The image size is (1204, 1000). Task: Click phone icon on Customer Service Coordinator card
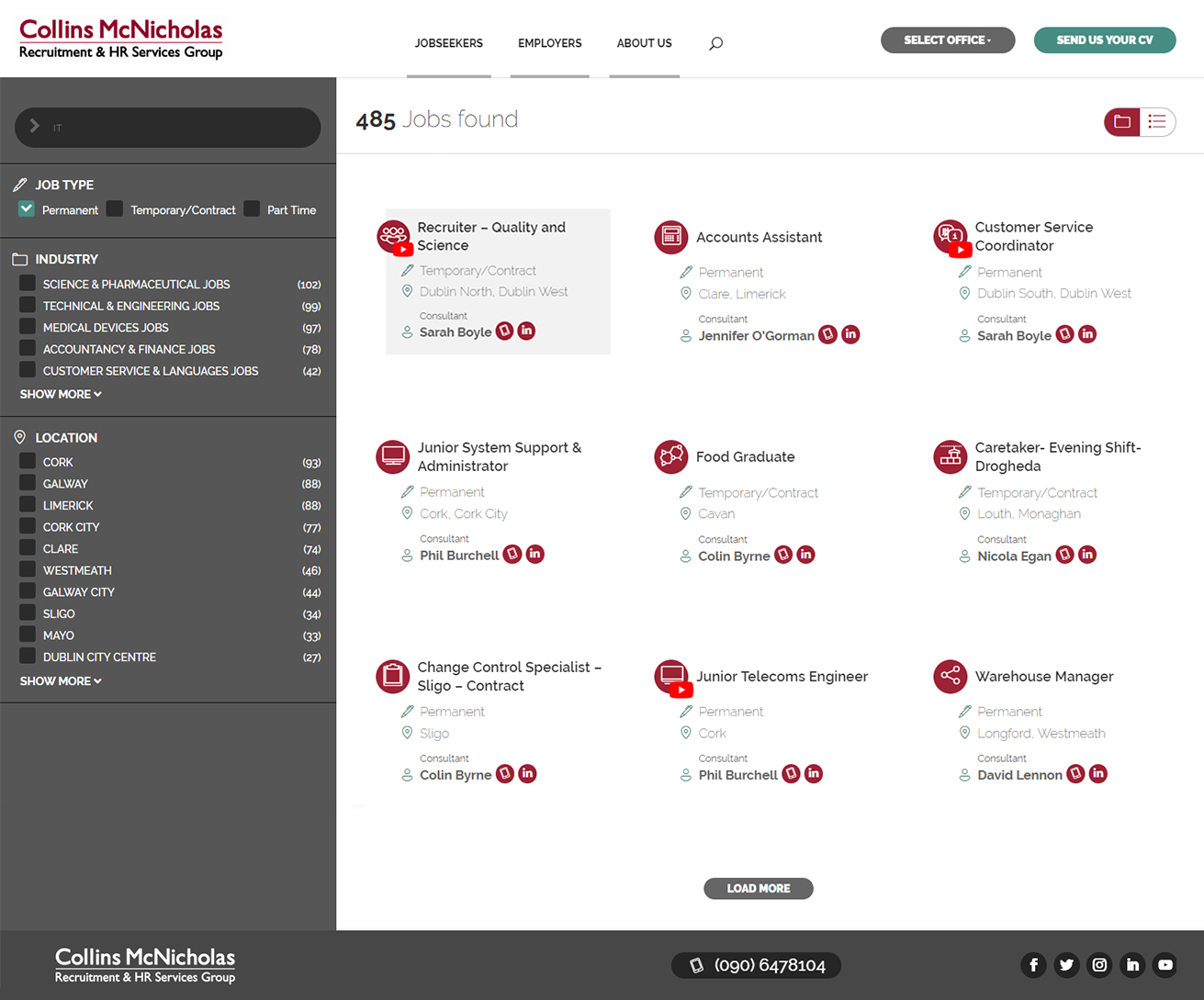tap(1065, 334)
